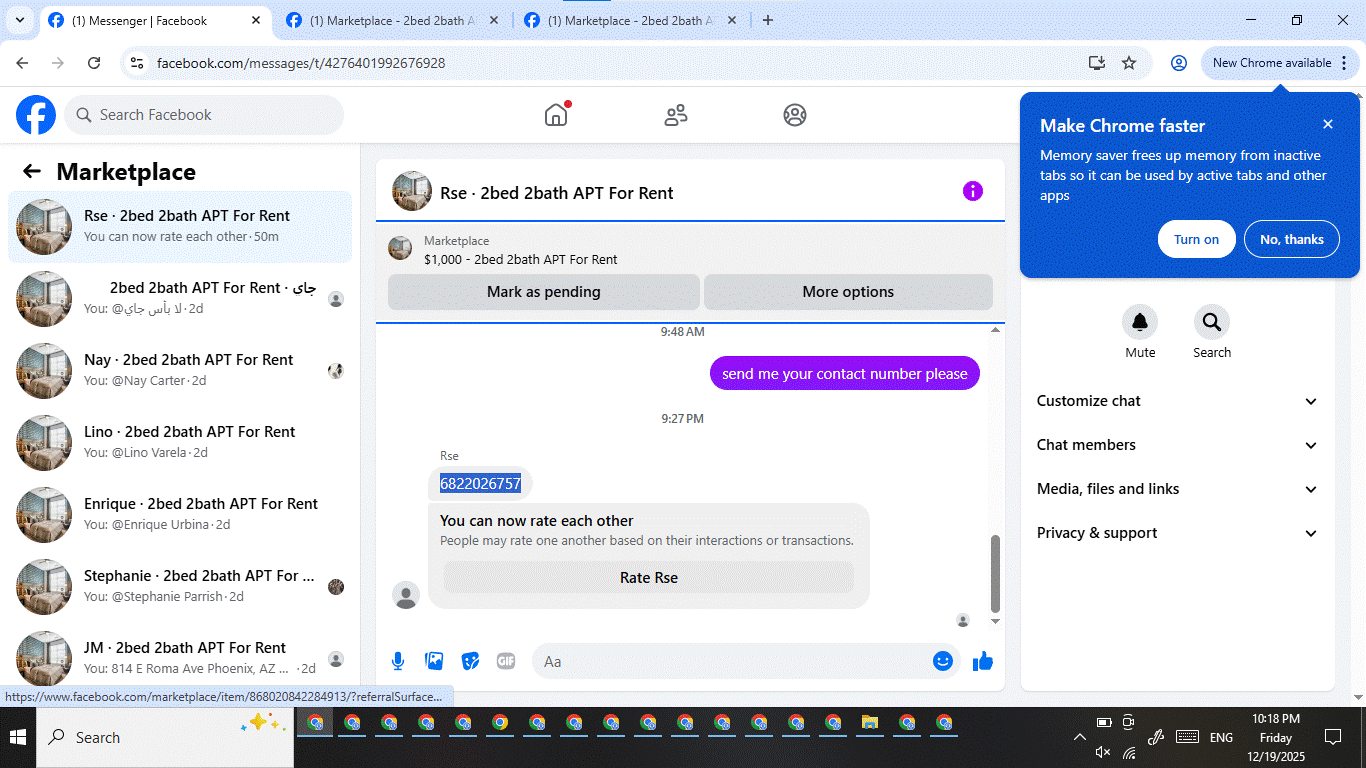Image resolution: width=1366 pixels, height=768 pixels.
Task: Expand Chat members section
Action: 1177,445
